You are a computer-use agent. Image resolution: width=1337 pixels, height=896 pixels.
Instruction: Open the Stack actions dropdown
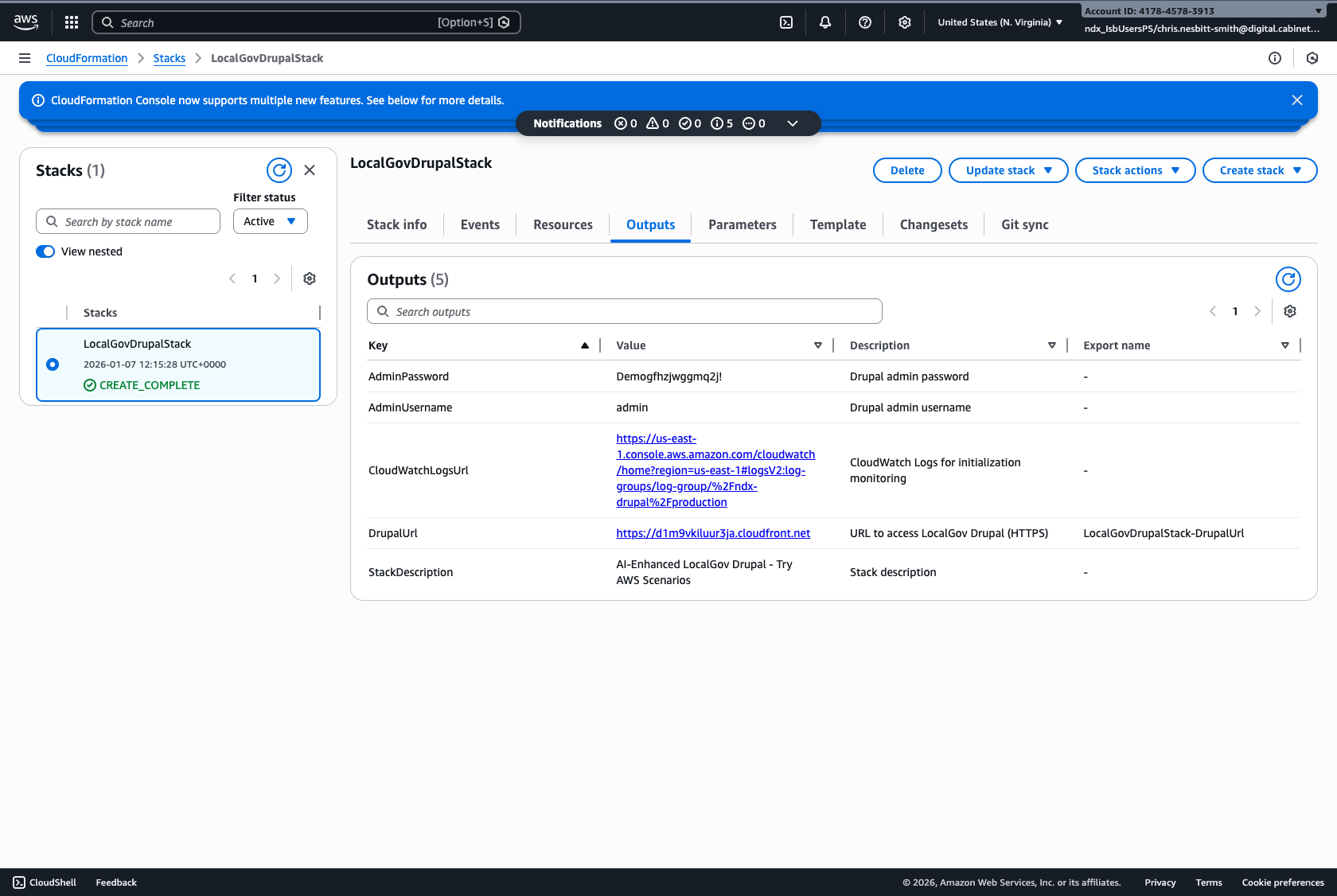click(x=1135, y=170)
